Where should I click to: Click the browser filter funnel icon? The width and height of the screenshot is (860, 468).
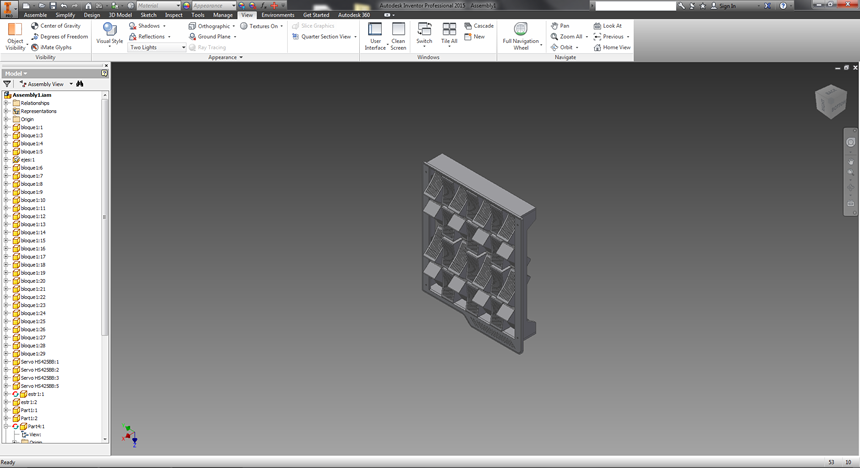[x=7, y=84]
